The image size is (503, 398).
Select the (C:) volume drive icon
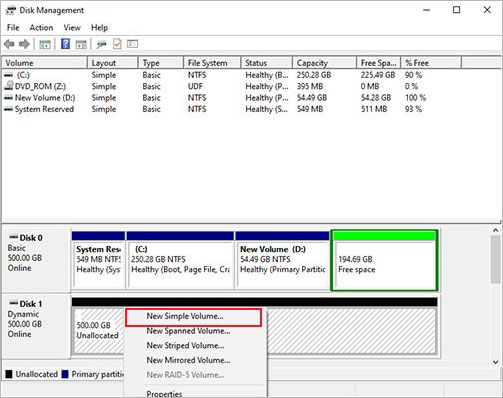pos(9,75)
